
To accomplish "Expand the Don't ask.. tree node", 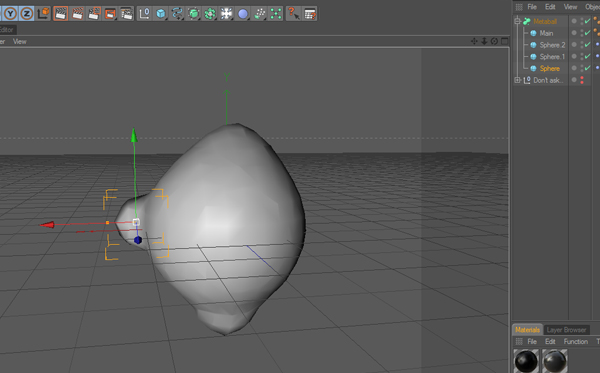I will click(517, 80).
